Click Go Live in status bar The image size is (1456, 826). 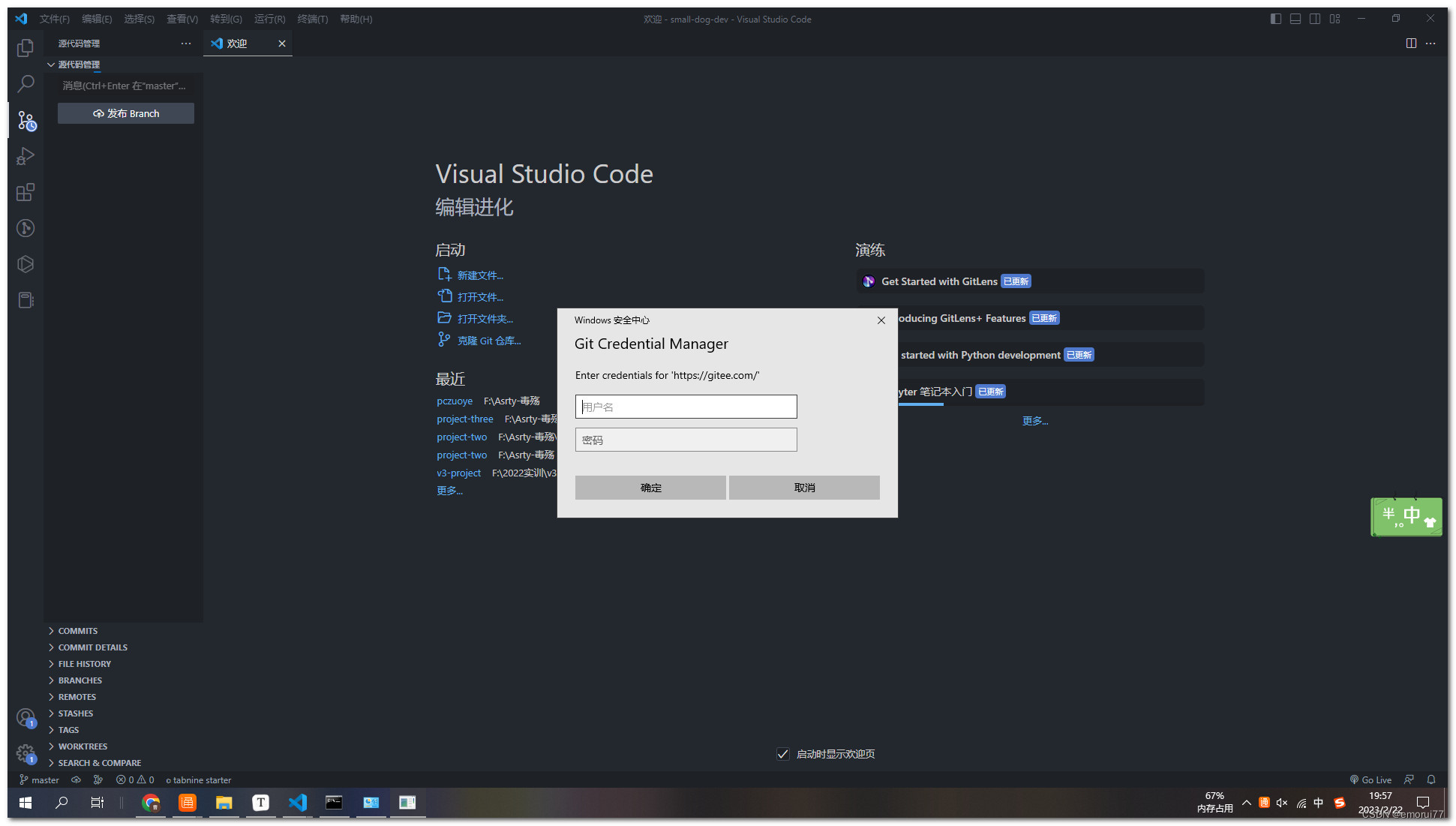1370,779
